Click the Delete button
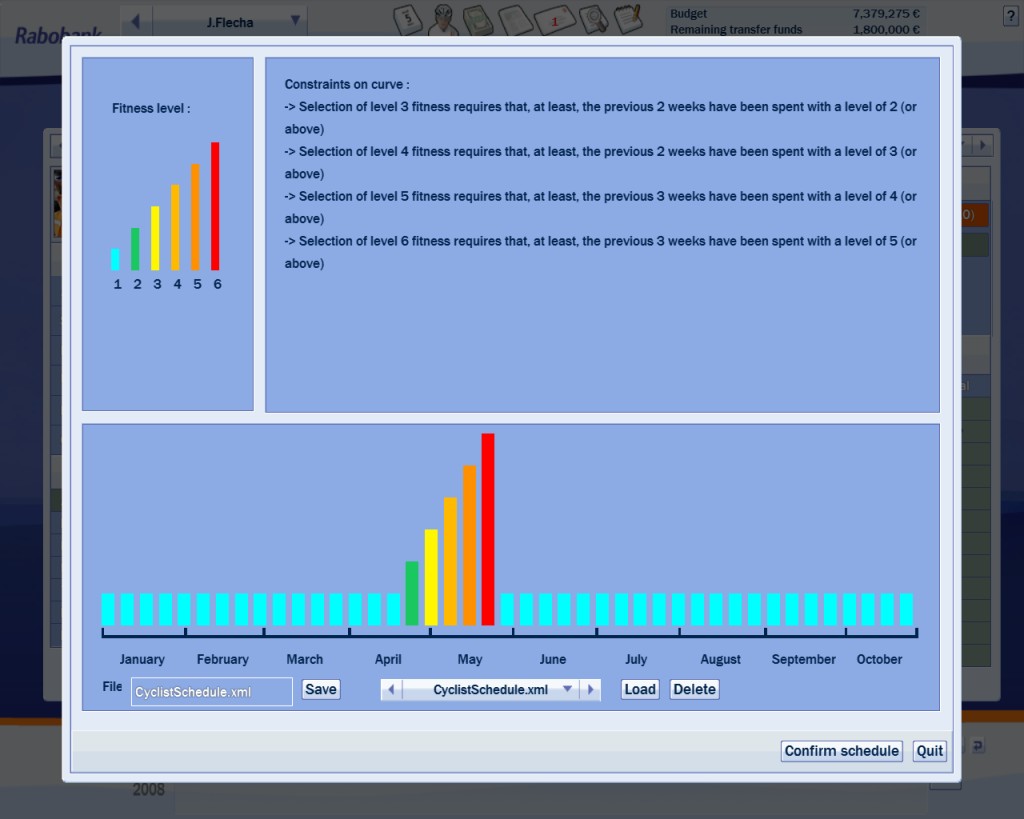The image size is (1024, 819). (x=694, y=689)
